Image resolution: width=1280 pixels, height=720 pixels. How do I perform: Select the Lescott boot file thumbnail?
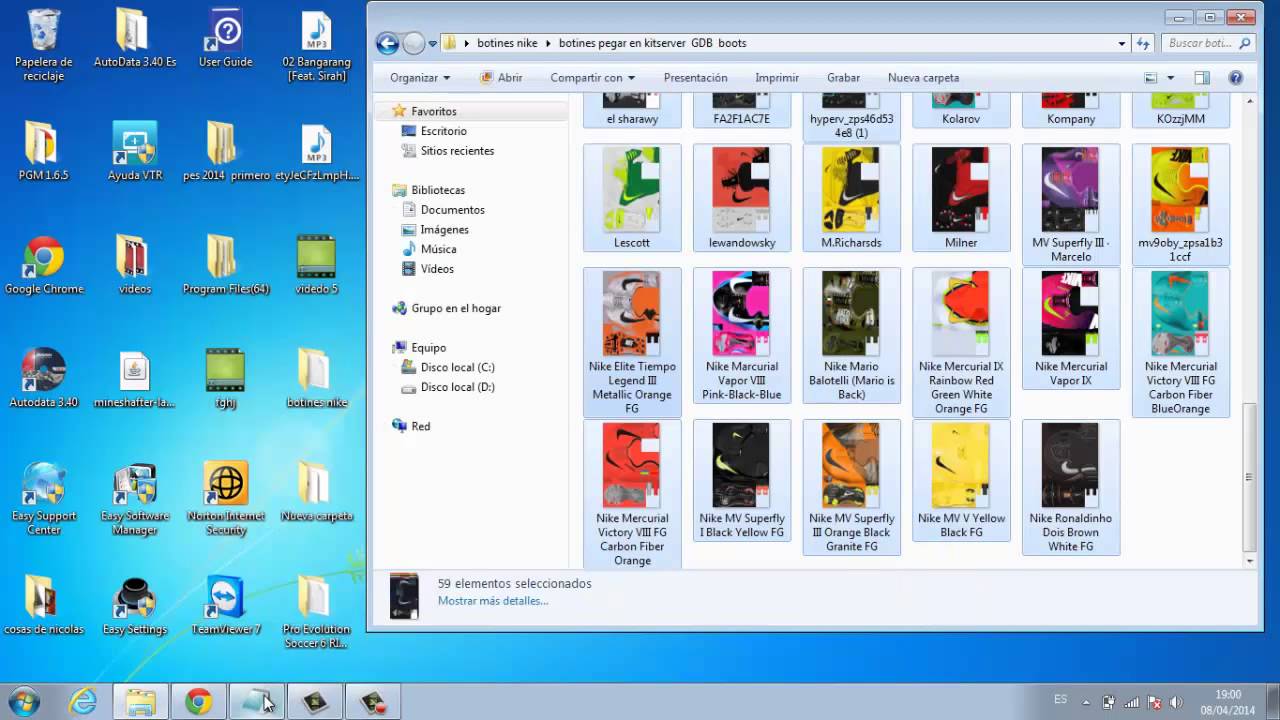coord(632,198)
